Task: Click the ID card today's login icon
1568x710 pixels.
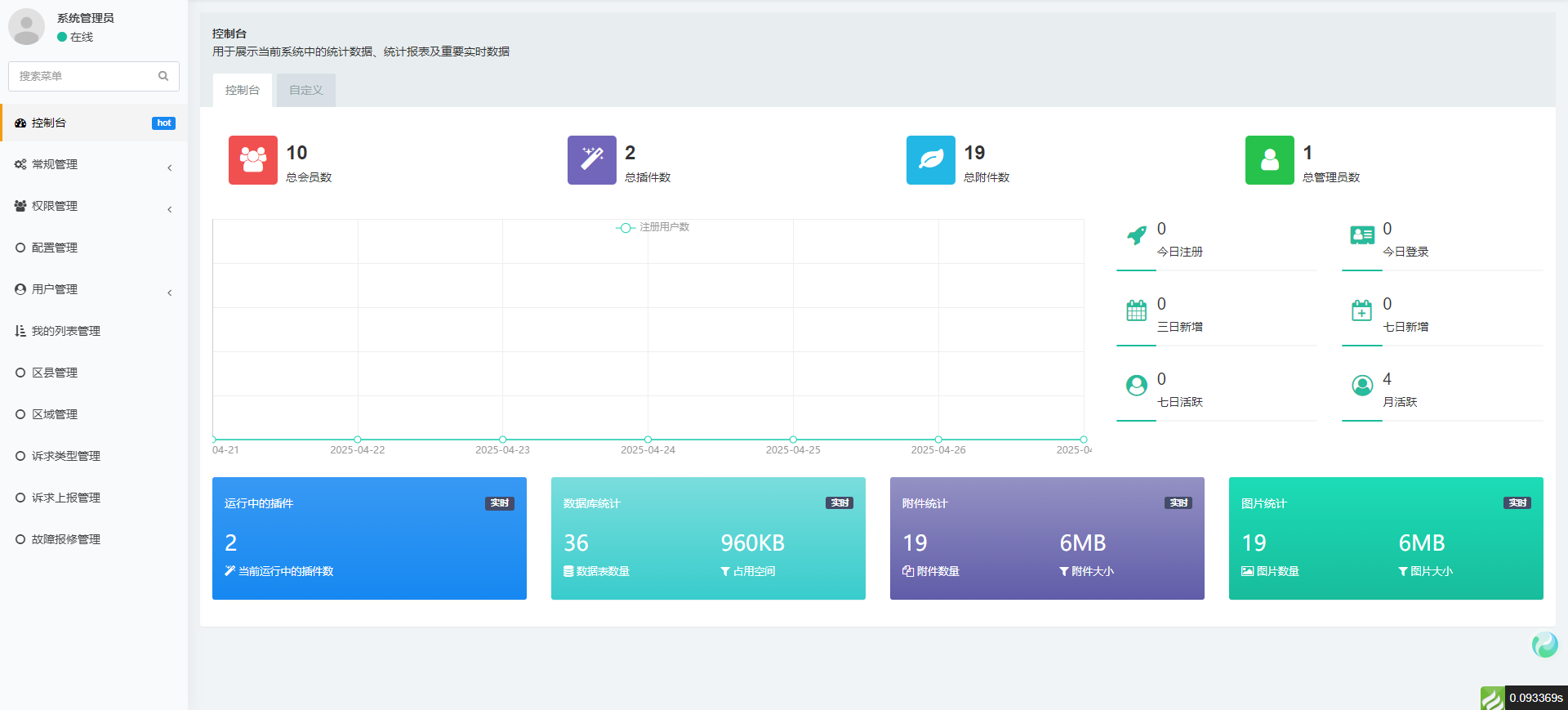Action: [1361, 236]
